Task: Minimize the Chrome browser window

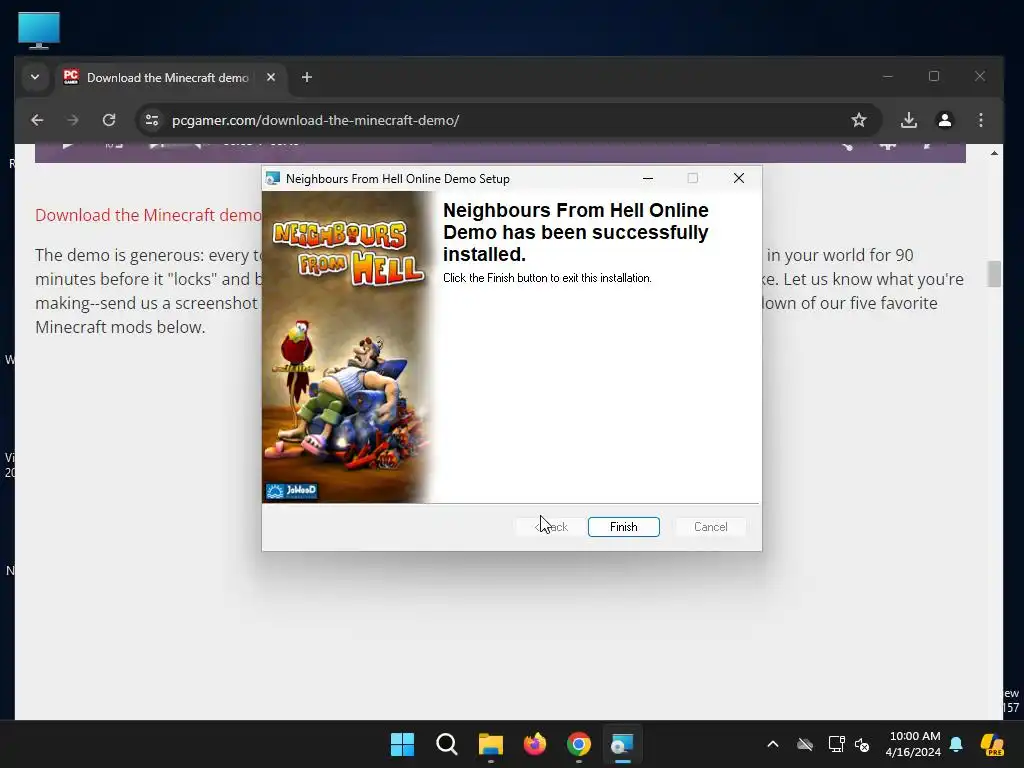Action: [888, 76]
